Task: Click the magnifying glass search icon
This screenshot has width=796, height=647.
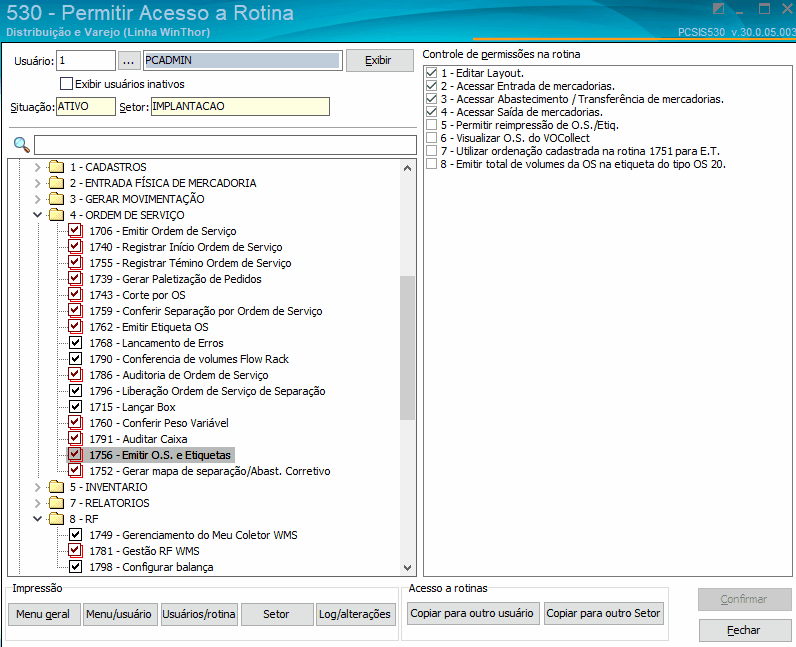Action: click(21, 145)
